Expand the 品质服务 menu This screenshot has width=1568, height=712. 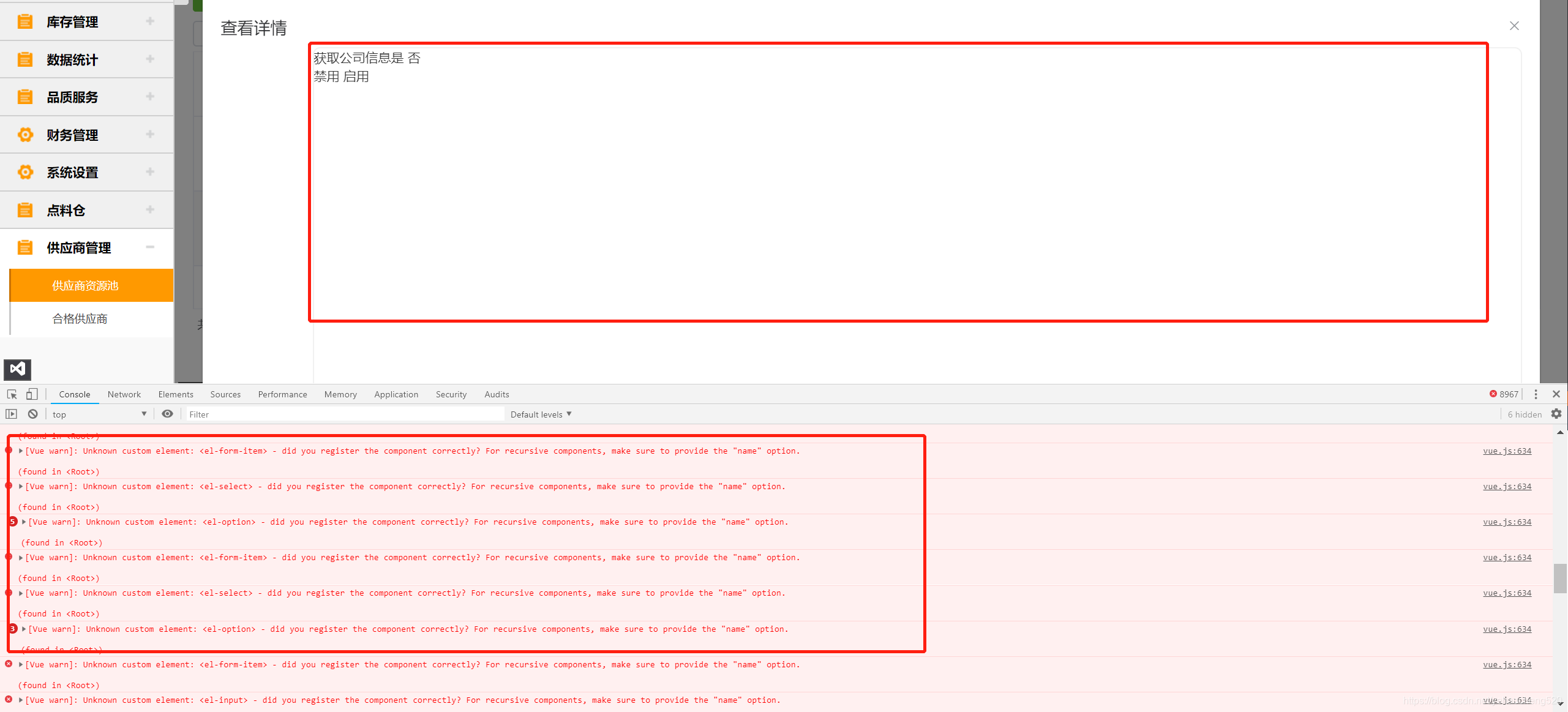pyautogui.click(x=150, y=97)
